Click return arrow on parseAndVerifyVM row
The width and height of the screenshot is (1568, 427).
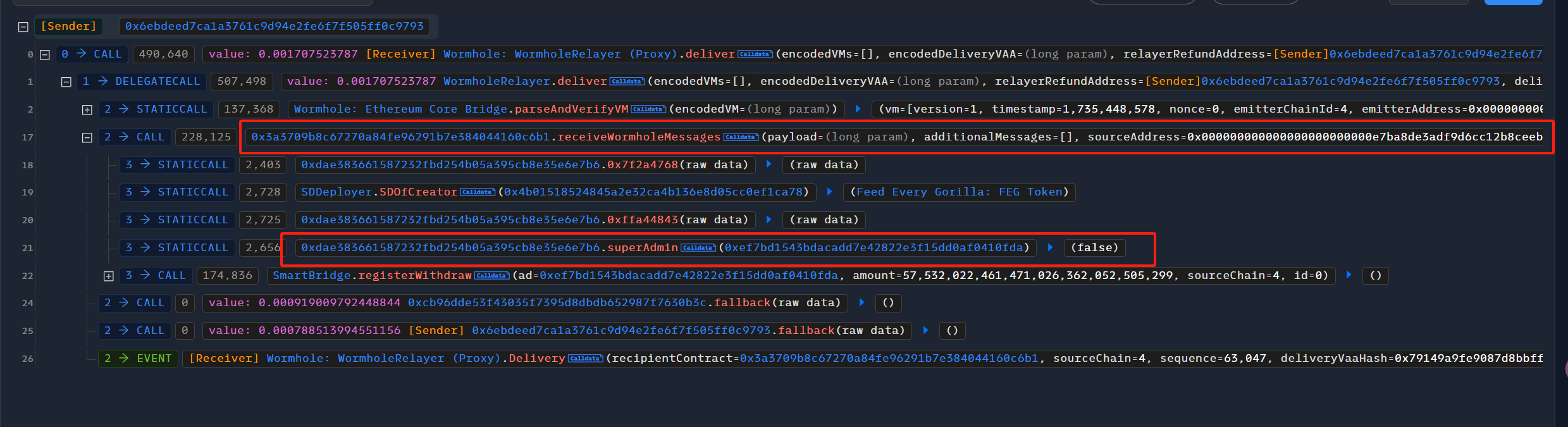pos(858,109)
